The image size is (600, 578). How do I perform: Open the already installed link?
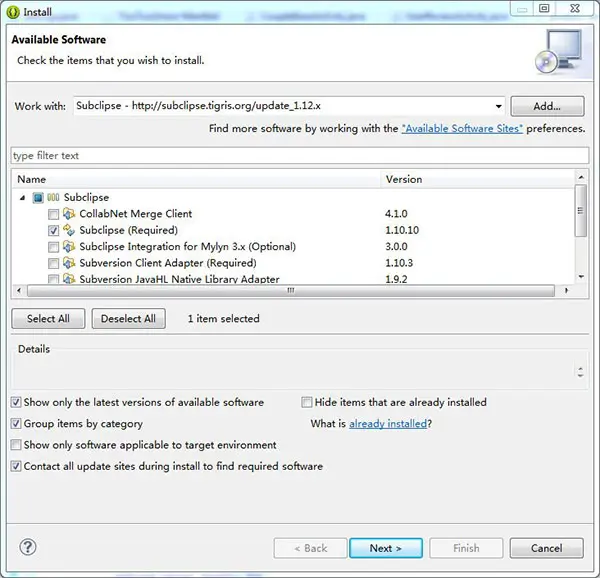[388, 424]
